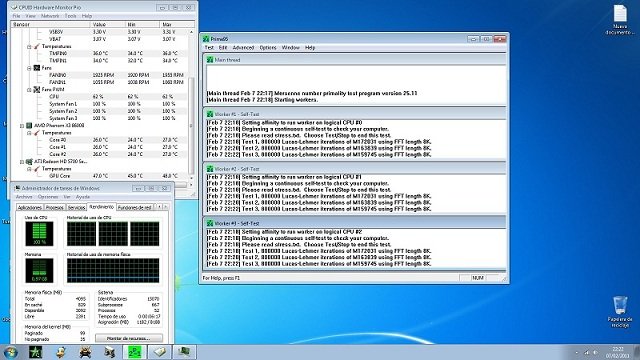
Task: Click the volume icon in system tray
Action: tap(596, 352)
